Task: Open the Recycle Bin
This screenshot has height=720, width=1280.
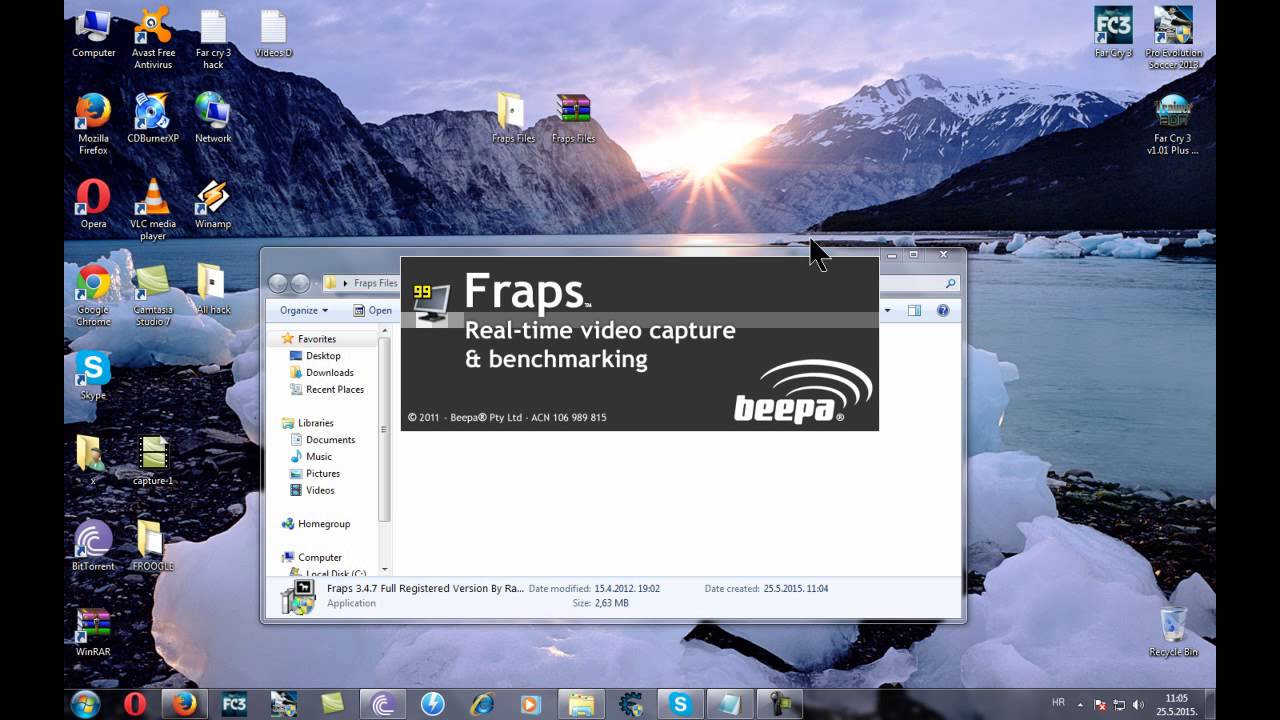Action: click(x=1173, y=632)
